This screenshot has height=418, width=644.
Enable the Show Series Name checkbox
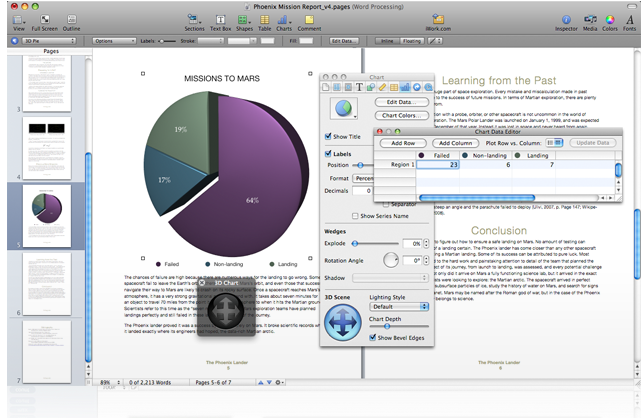coord(356,216)
